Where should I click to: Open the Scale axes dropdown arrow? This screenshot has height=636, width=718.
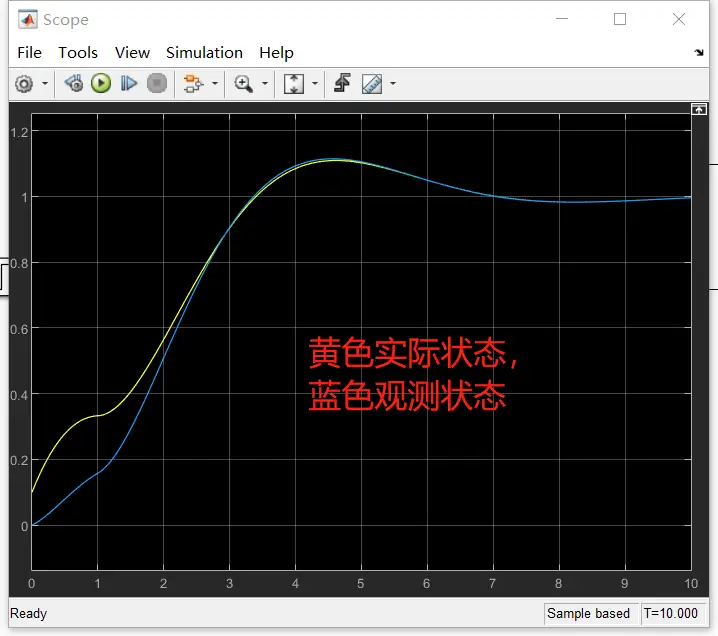(x=315, y=84)
